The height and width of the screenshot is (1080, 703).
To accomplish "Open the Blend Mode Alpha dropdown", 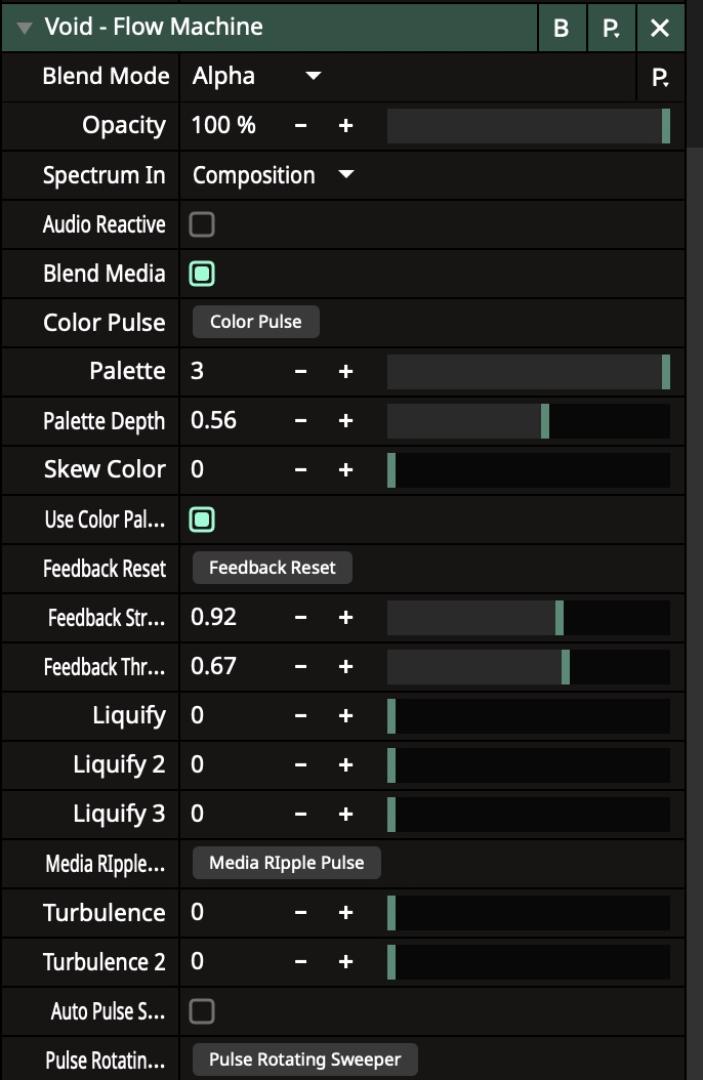I will (x=256, y=77).
